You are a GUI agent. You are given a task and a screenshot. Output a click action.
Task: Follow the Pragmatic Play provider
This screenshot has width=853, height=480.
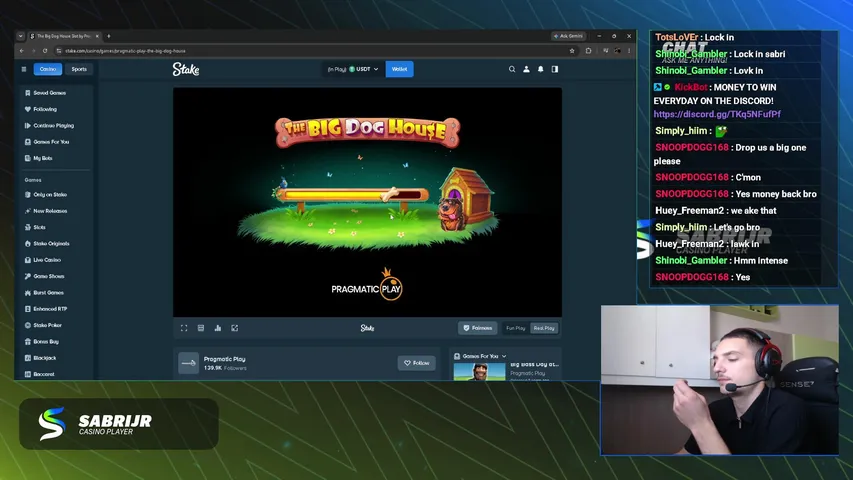click(417, 363)
